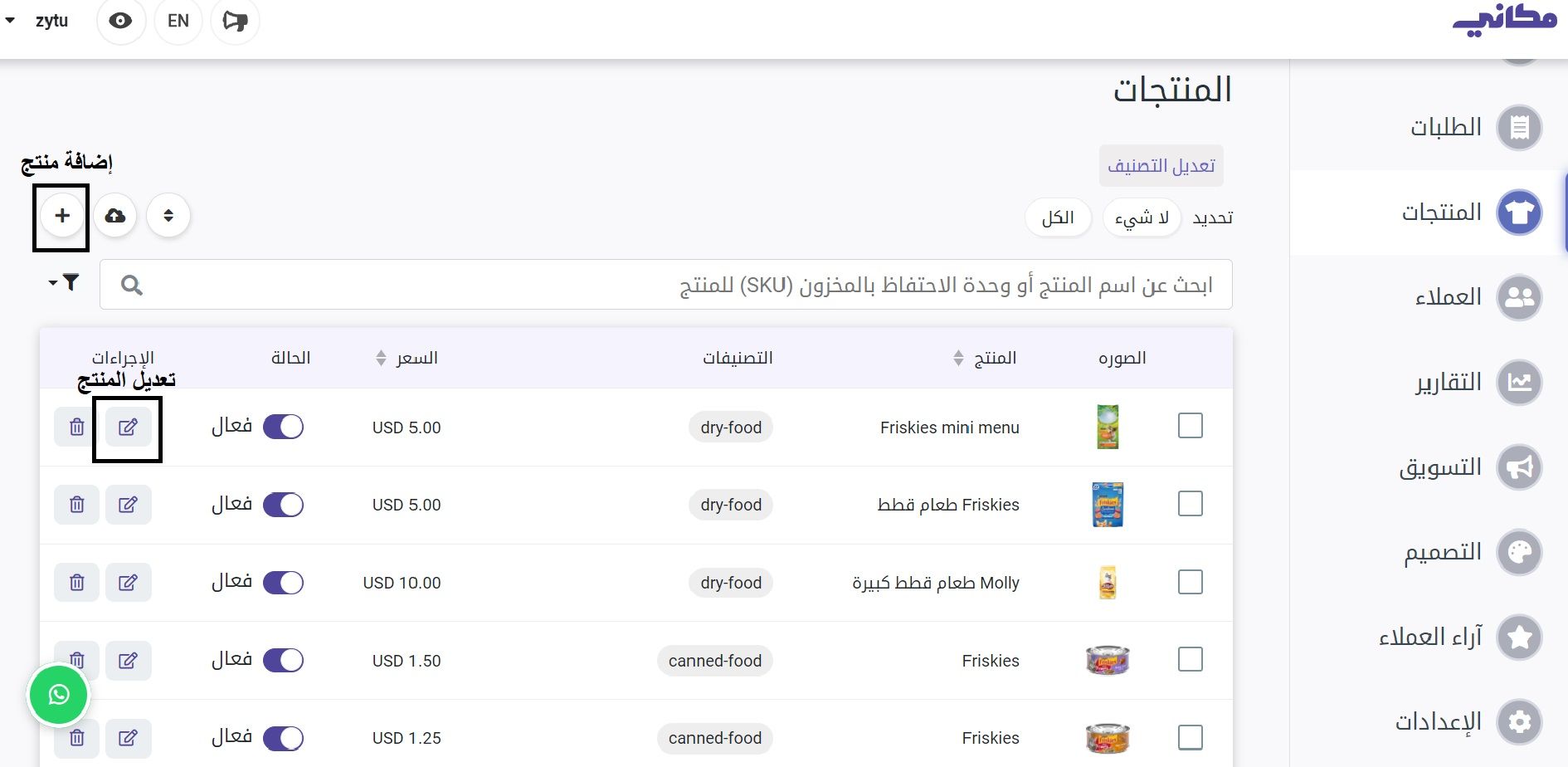The width and height of the screenshot is (1568, 767).
Task: Click the تعديل التصنيف button
Action: coord(1161,166)
